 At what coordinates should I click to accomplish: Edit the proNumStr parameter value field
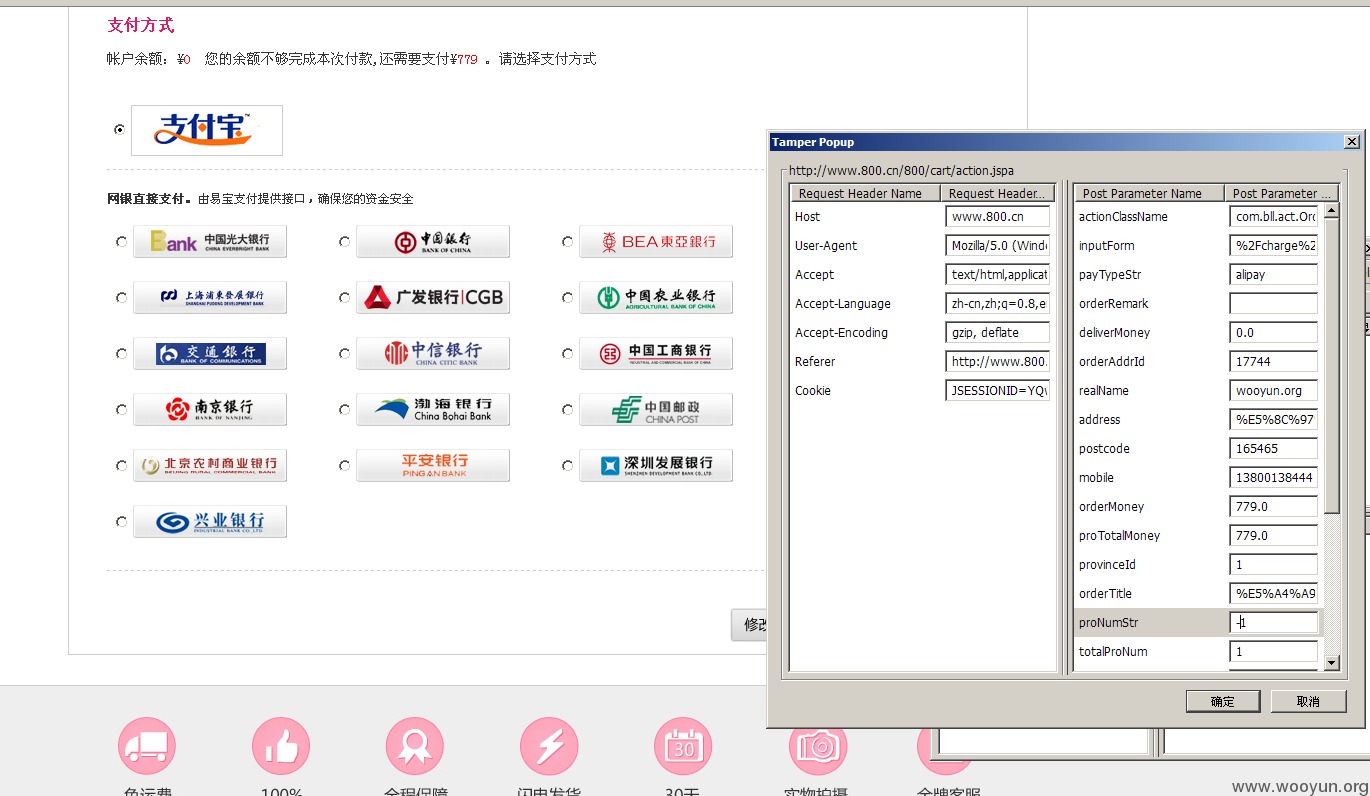coord(1274,622)
